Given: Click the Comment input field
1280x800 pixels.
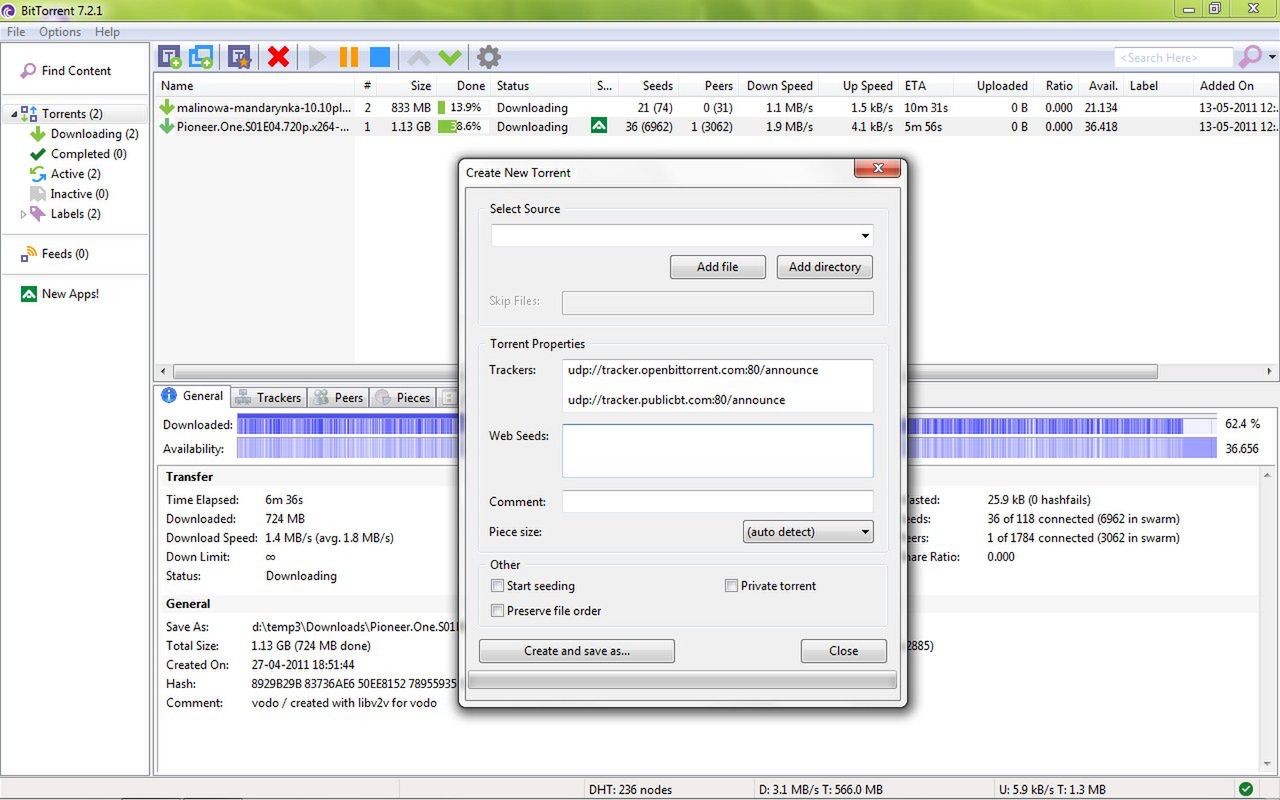Looking at the screenshot, I should pyautogui.click(x=717, y=502).
